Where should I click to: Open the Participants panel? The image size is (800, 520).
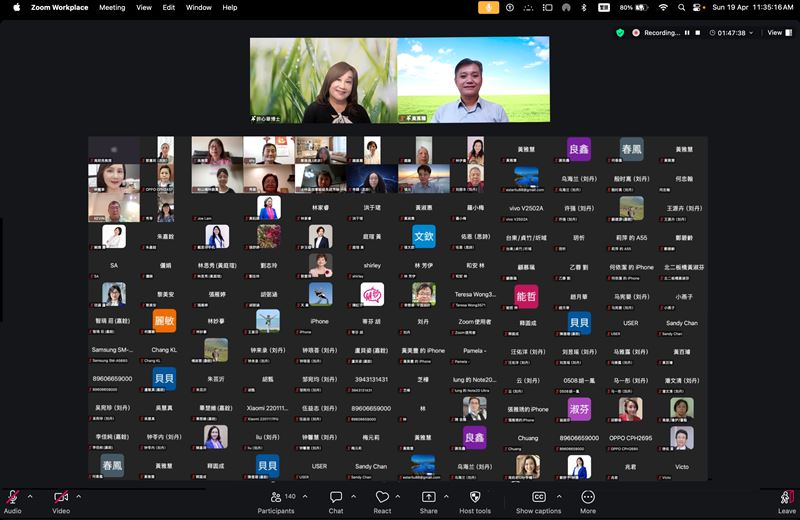[276, 497]
